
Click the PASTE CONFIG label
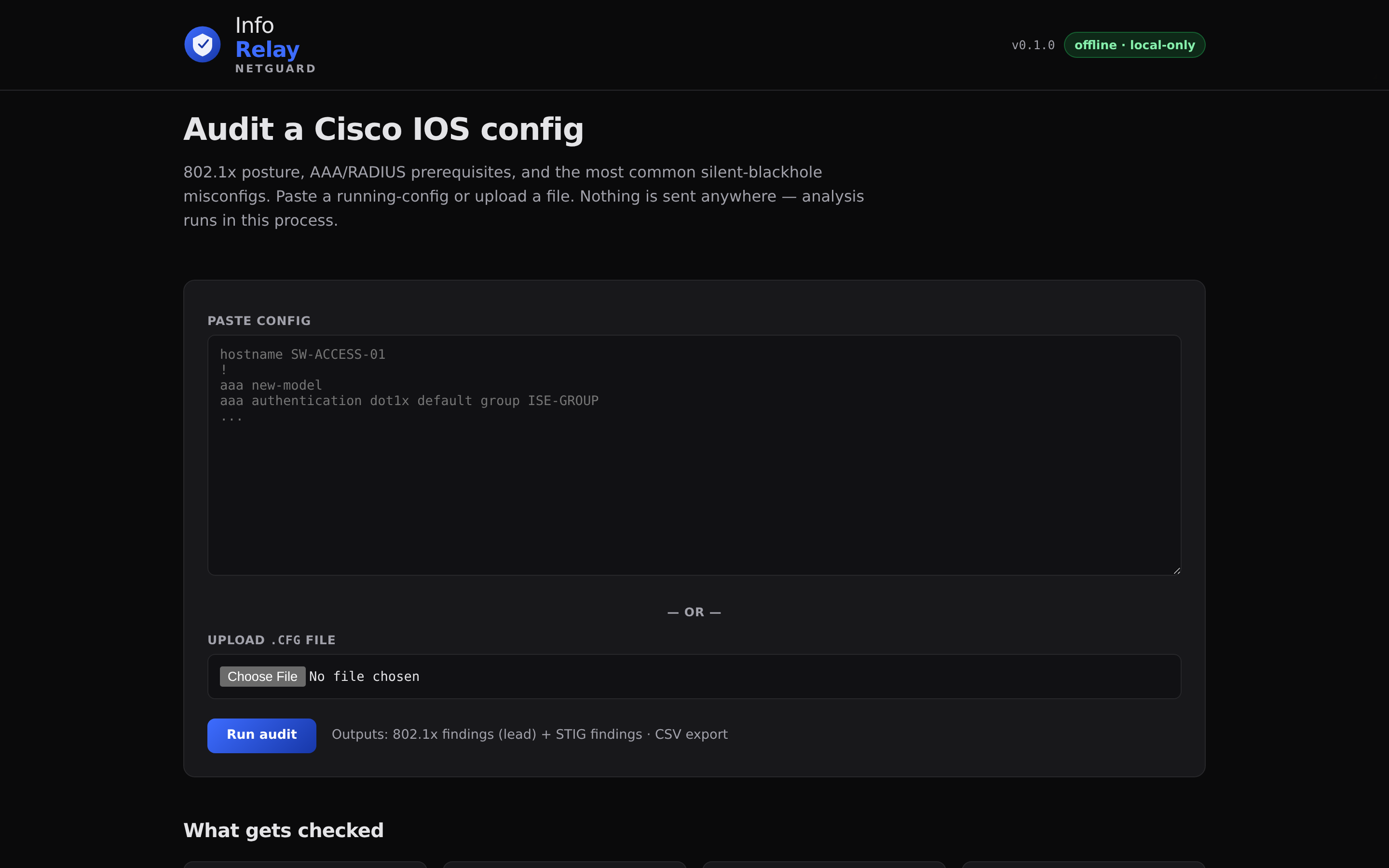point(259,321)
